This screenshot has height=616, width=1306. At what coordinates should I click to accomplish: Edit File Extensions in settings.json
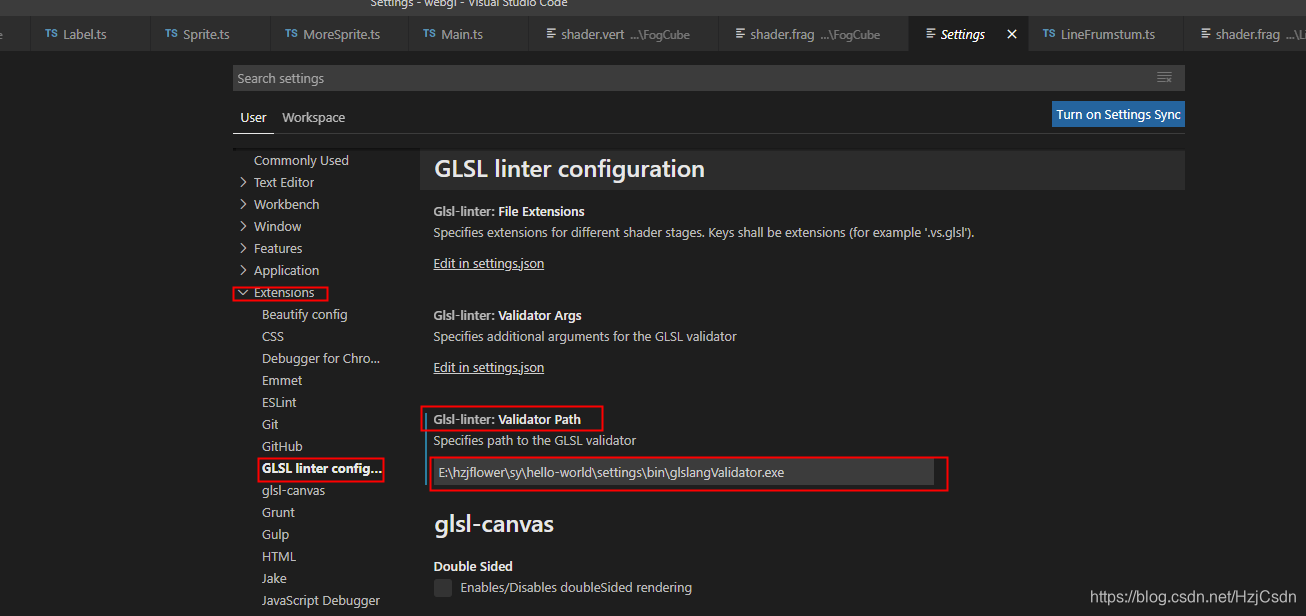(489, 264)
